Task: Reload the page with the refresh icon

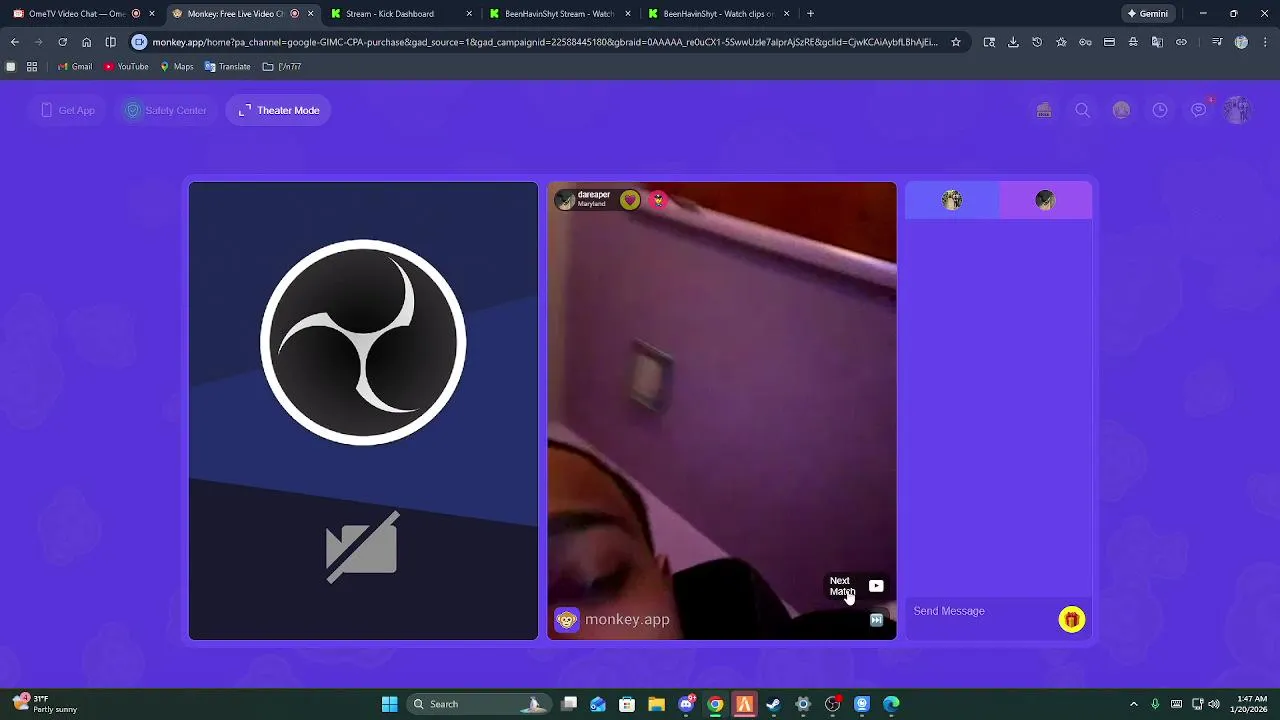Action: tap(62, 42)
